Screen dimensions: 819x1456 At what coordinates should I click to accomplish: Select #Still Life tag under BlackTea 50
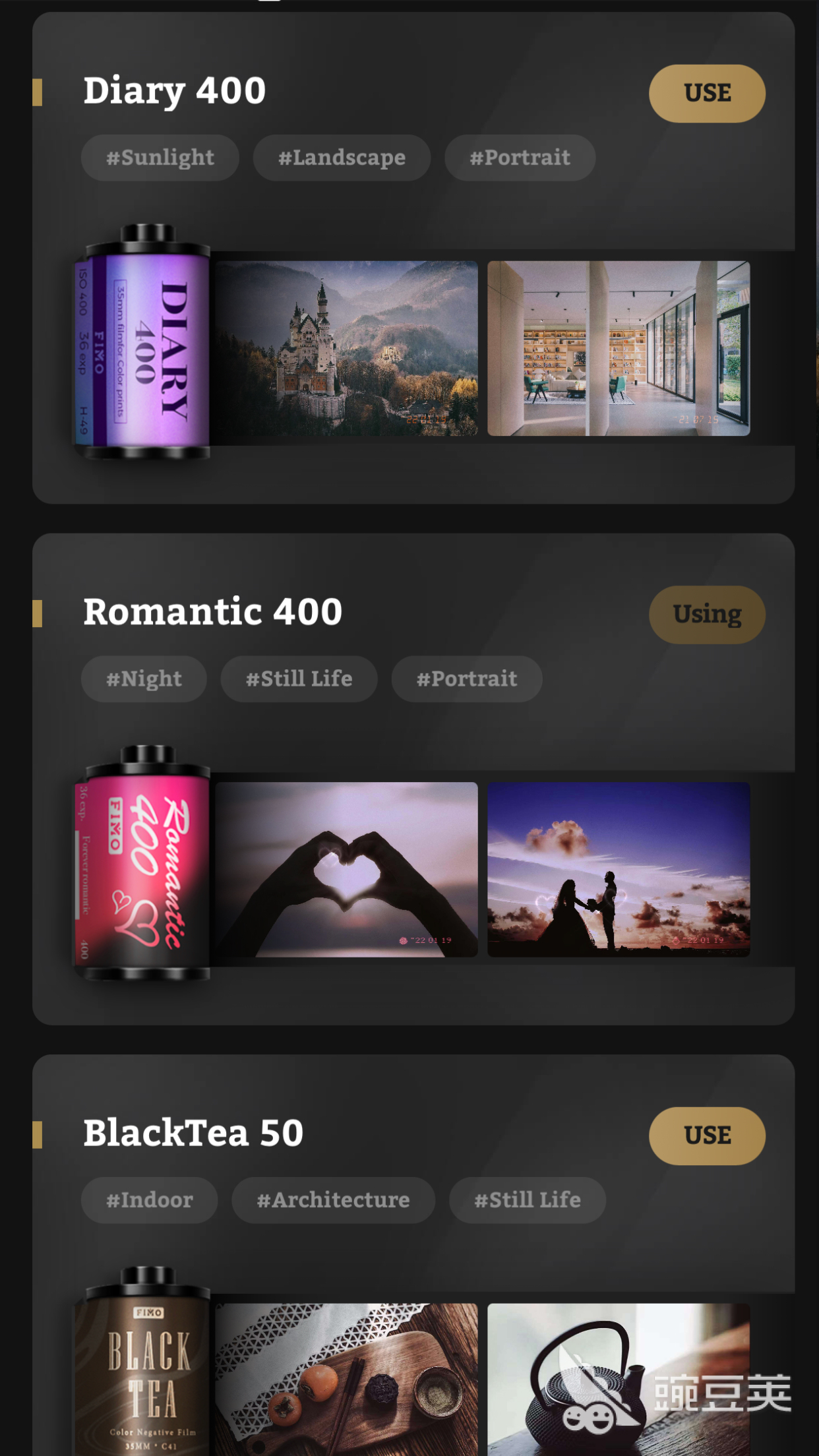(x=528, y=1200)
